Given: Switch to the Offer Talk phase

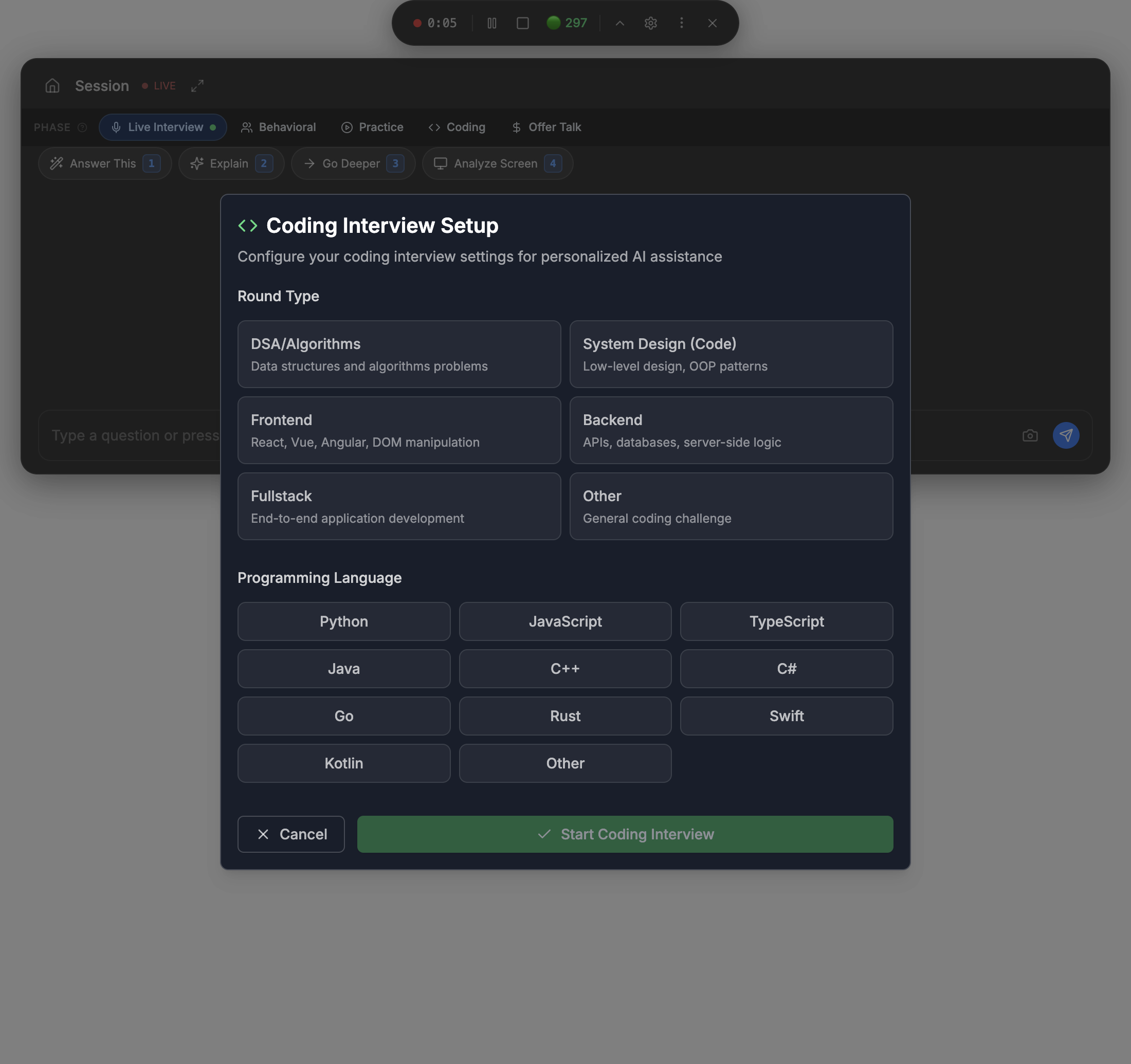Looking at the screenshot, I should [x=546, y=127].
